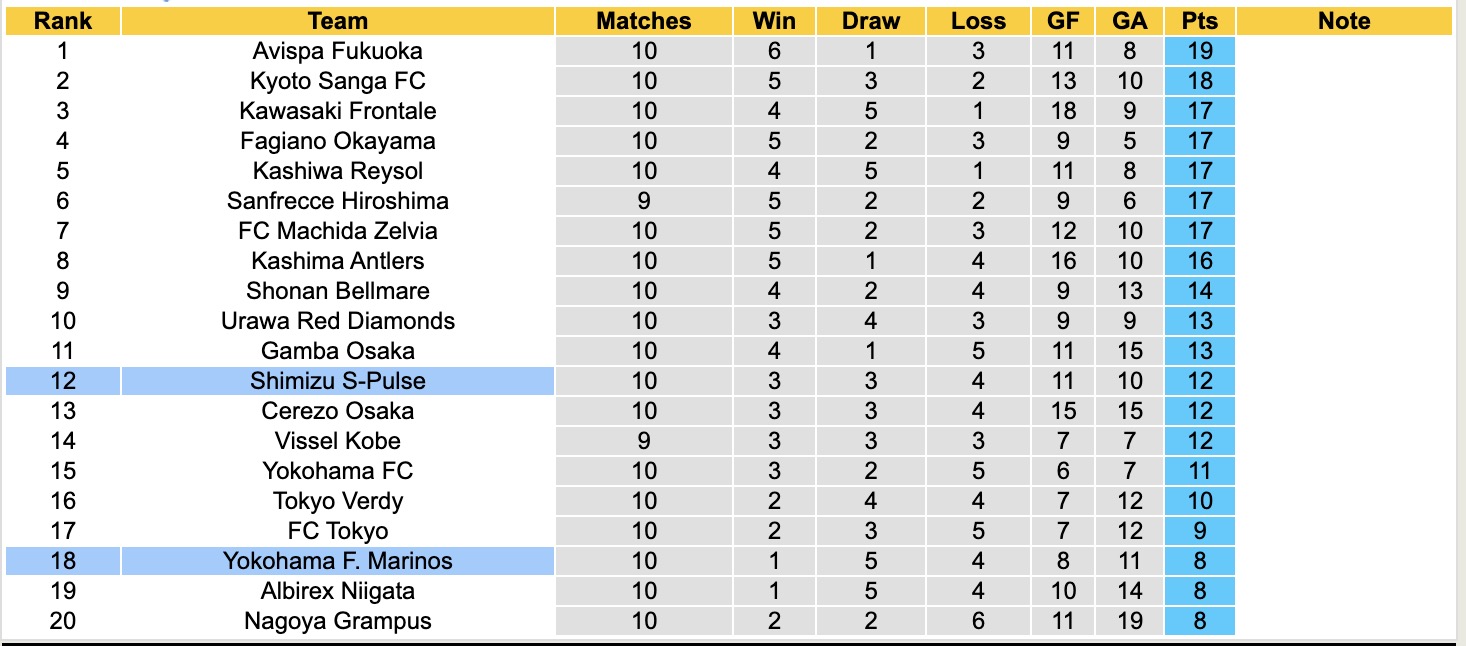Click the Matches column header
This screenshot has width=1466, height=646.
click(643, 21)
